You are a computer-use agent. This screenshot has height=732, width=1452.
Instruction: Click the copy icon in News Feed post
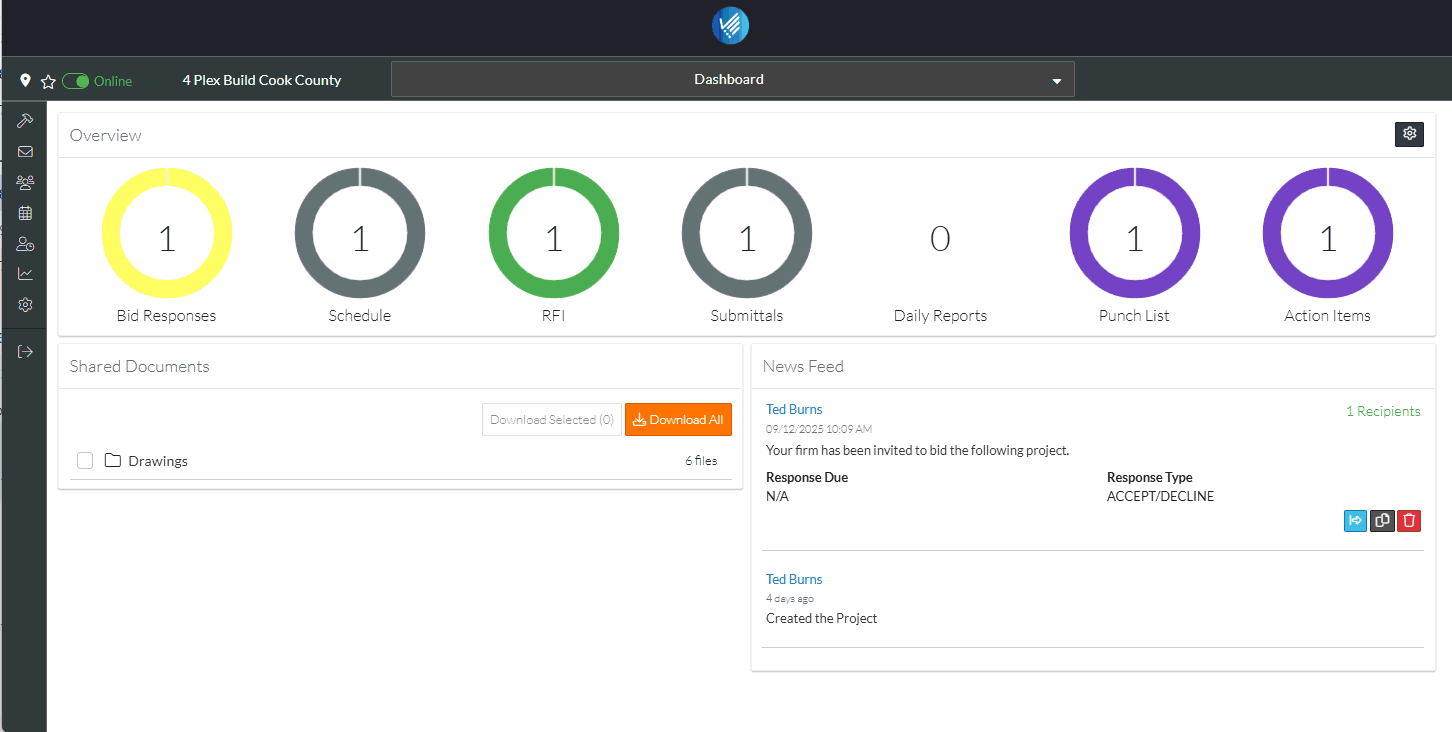pyautogui.click(x=1382, y=520)
